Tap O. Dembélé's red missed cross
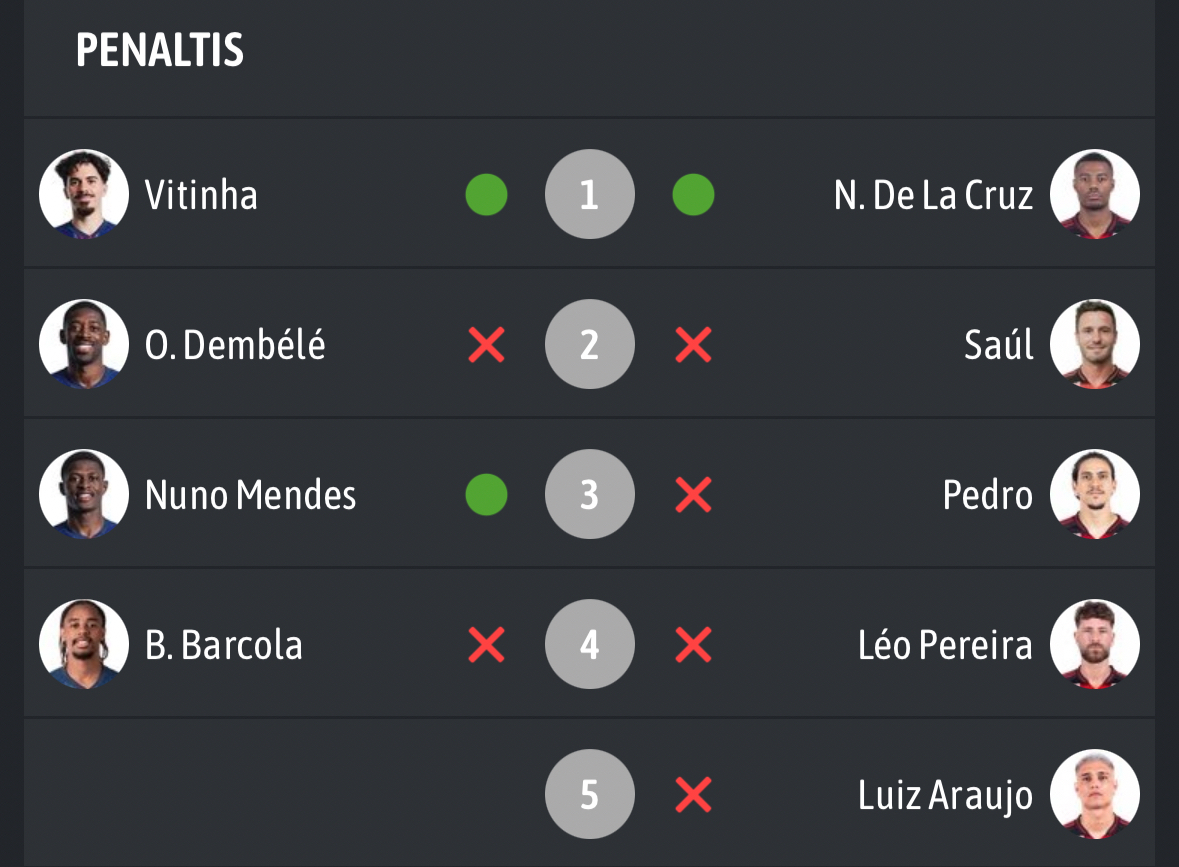The height and width of the screenshot is (867, 1179). 486,345
